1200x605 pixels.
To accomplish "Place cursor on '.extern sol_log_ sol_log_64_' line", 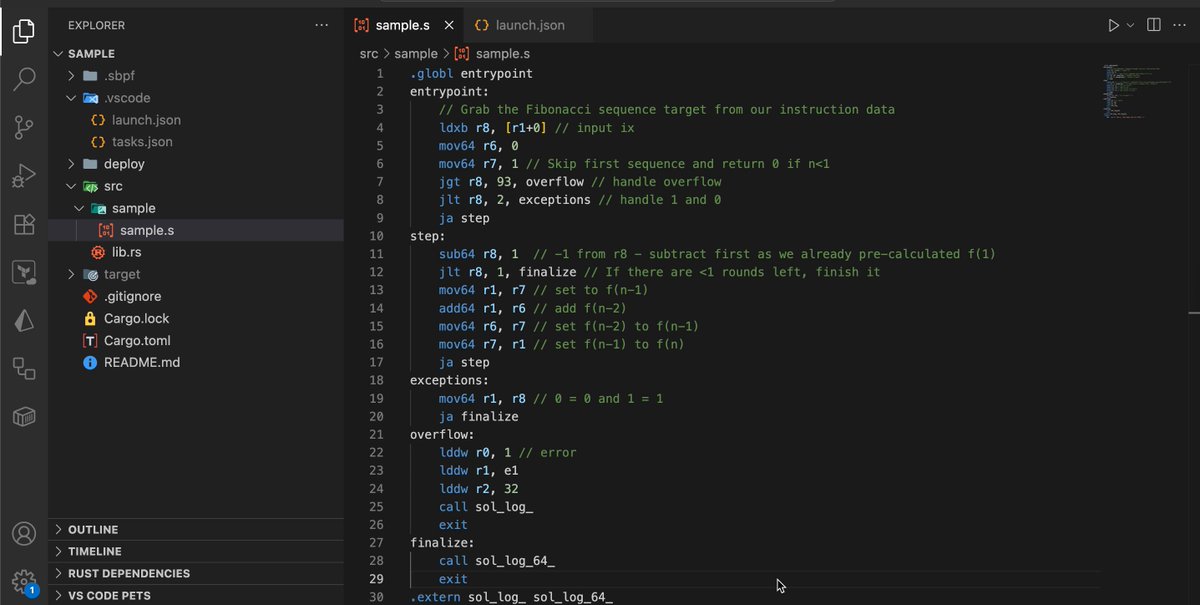I will coord(511,597).
